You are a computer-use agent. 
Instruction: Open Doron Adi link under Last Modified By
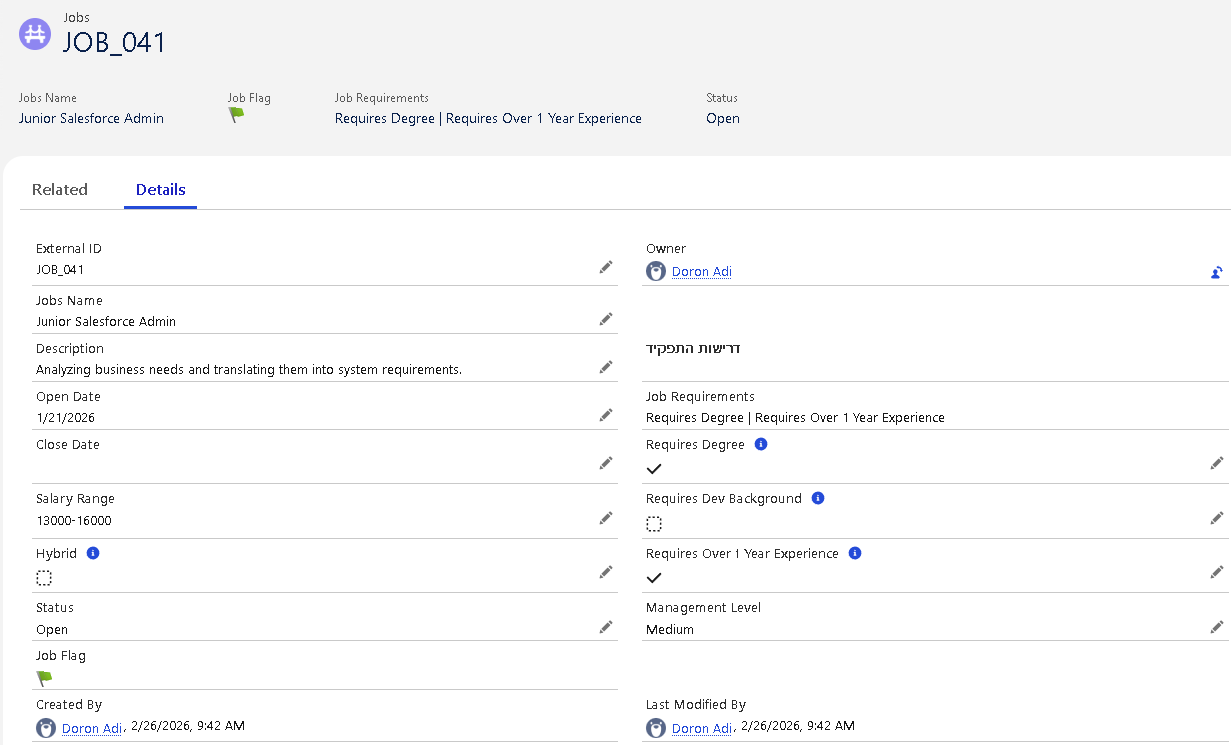click(x=701, y=729)
